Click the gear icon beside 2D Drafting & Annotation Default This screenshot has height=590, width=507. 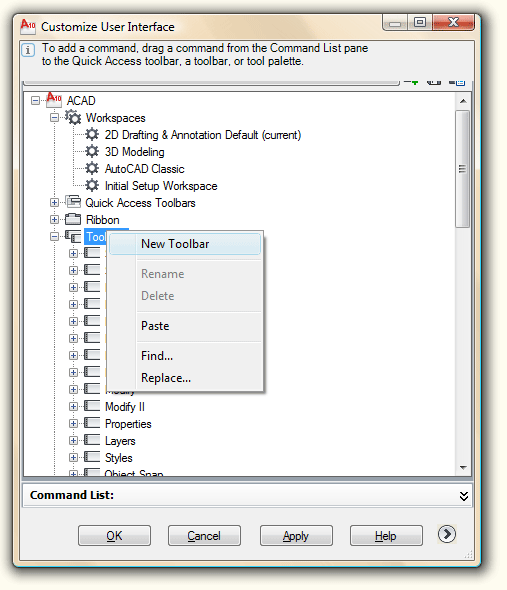coord(92,134)
